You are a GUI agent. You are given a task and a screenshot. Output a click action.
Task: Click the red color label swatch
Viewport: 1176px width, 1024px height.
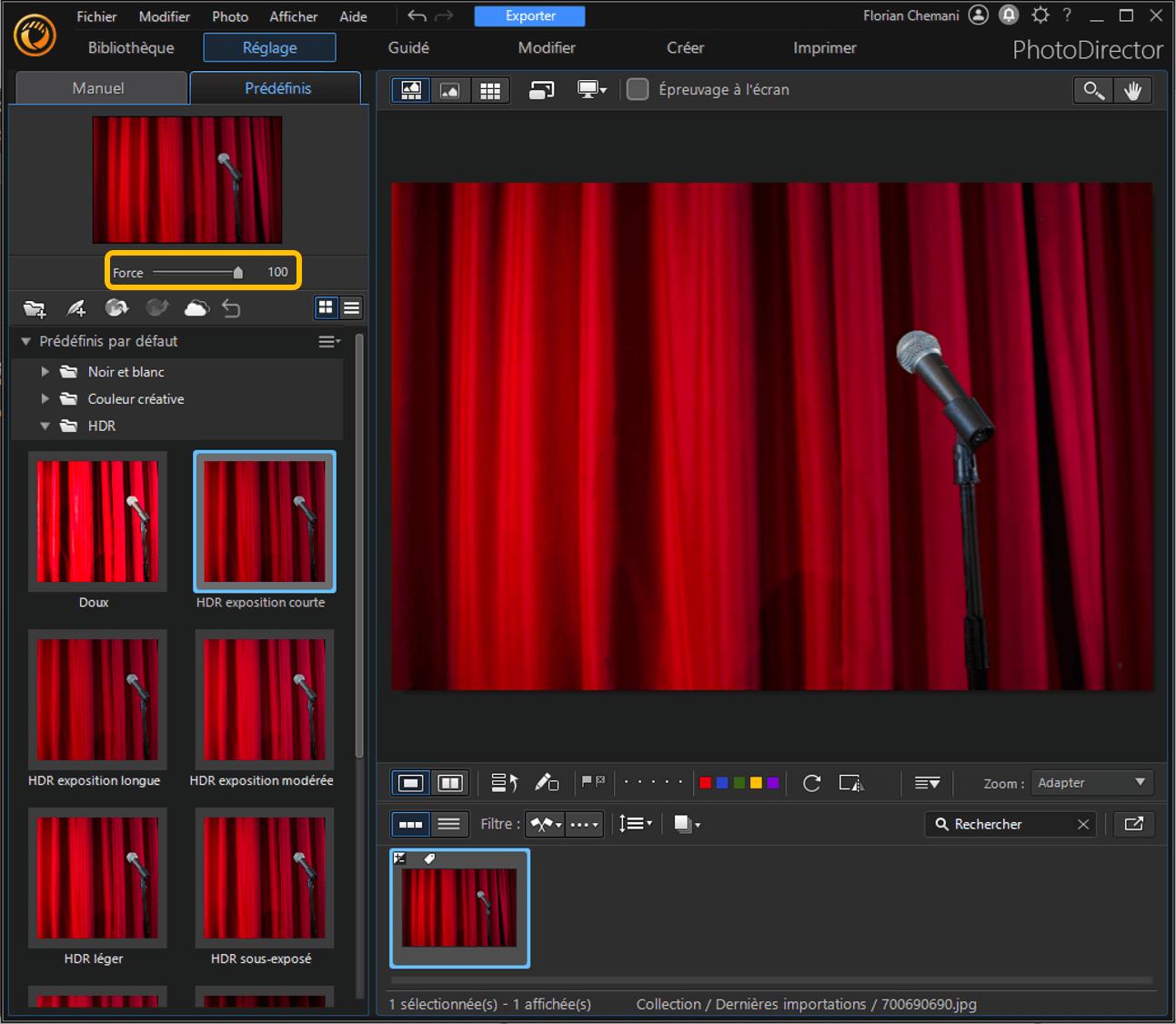click(x=705, y=783)
